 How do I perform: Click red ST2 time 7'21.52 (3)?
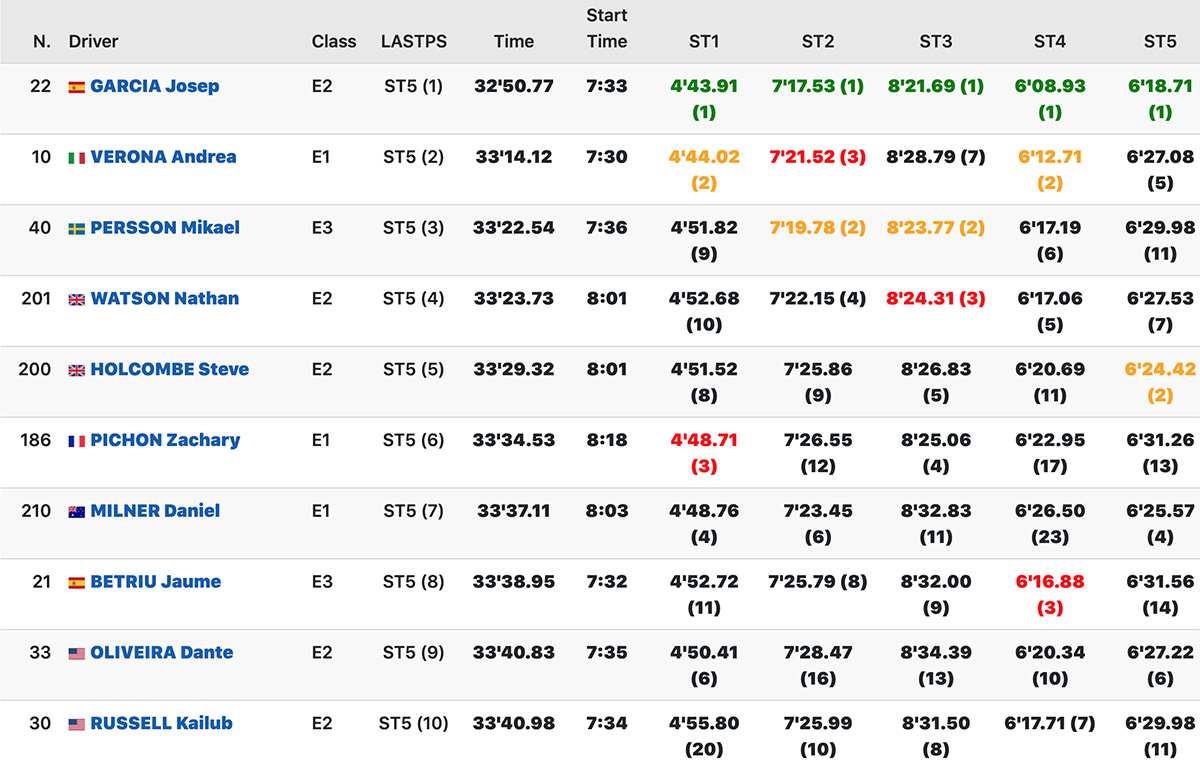coord(818,157)
